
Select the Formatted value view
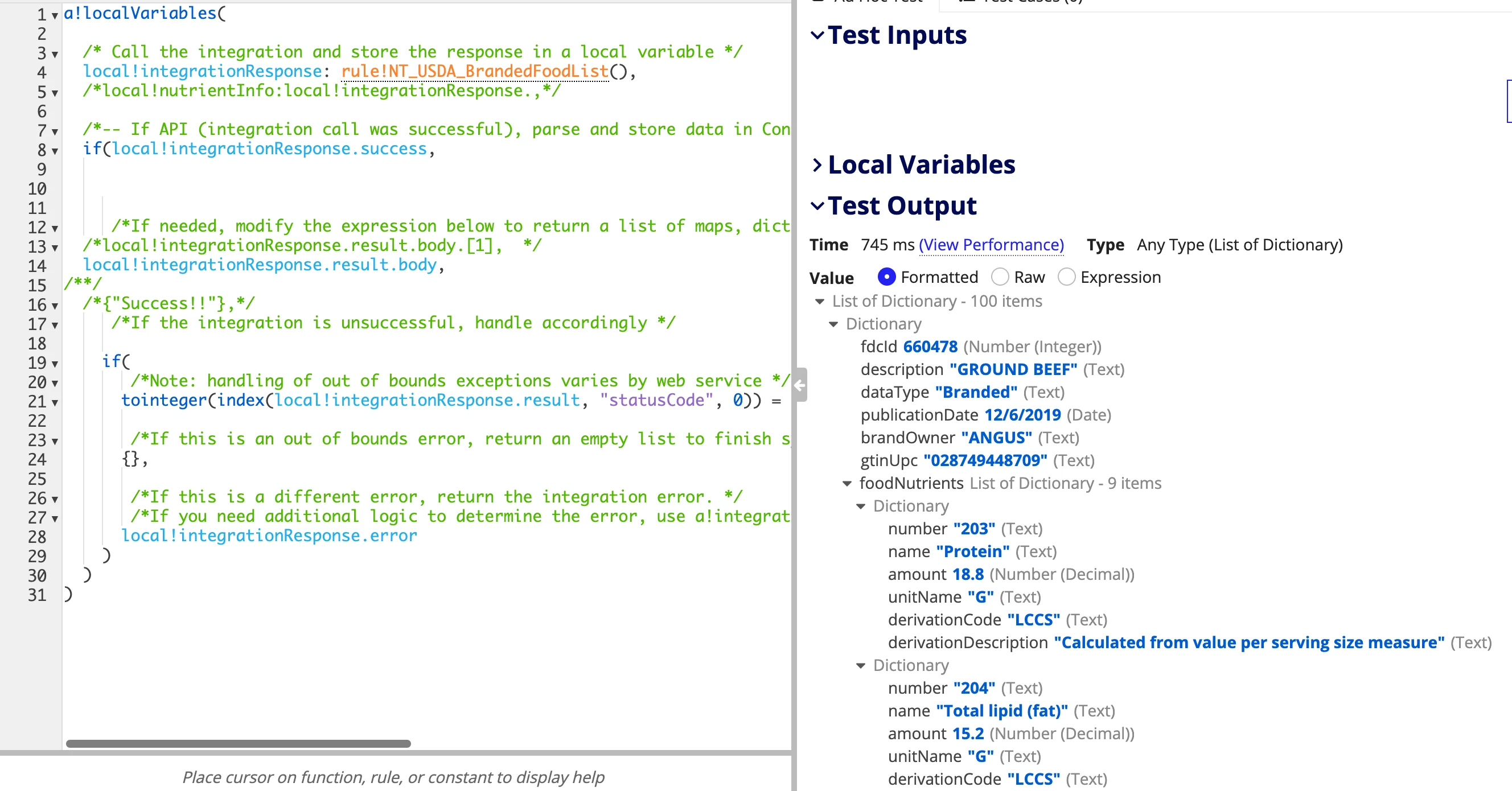pyautogui.click(x=886, y=277)
